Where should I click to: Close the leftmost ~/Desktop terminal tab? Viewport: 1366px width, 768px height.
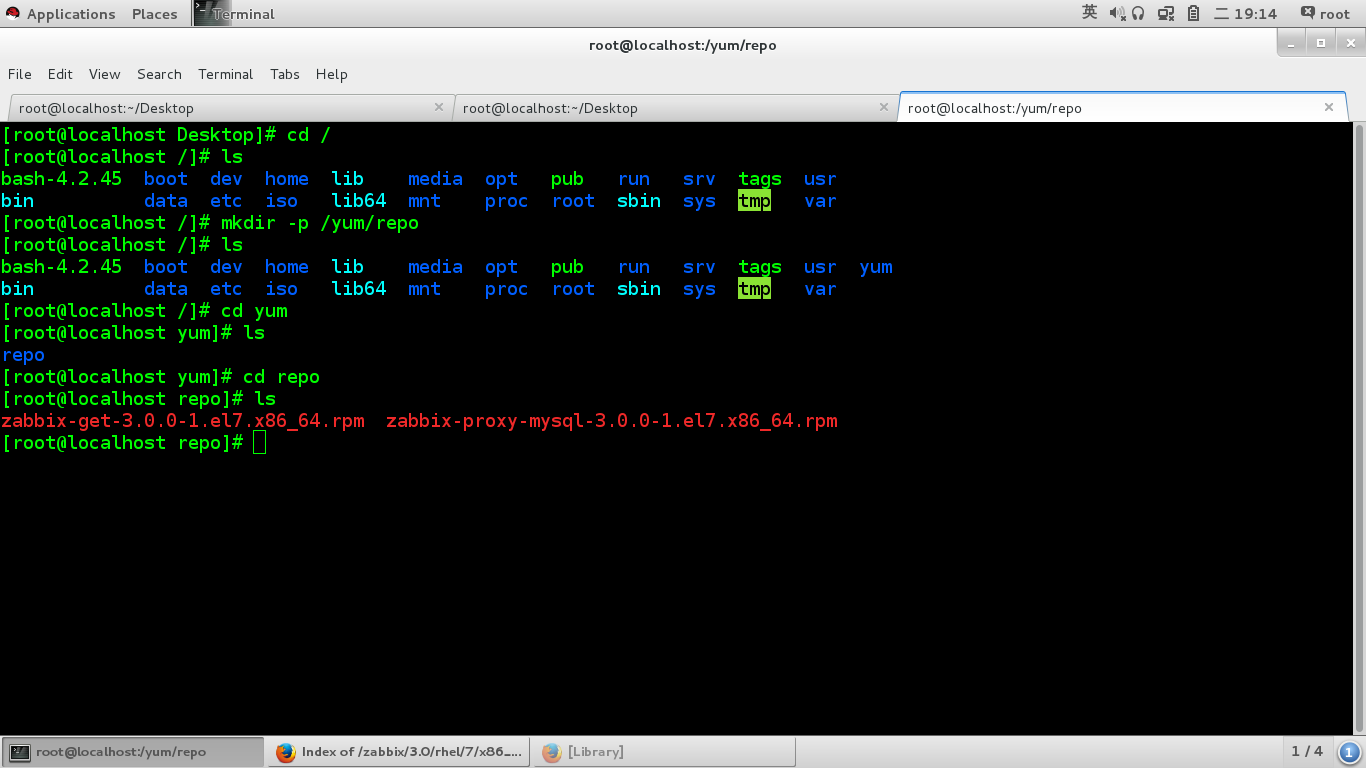click(439, 107)
